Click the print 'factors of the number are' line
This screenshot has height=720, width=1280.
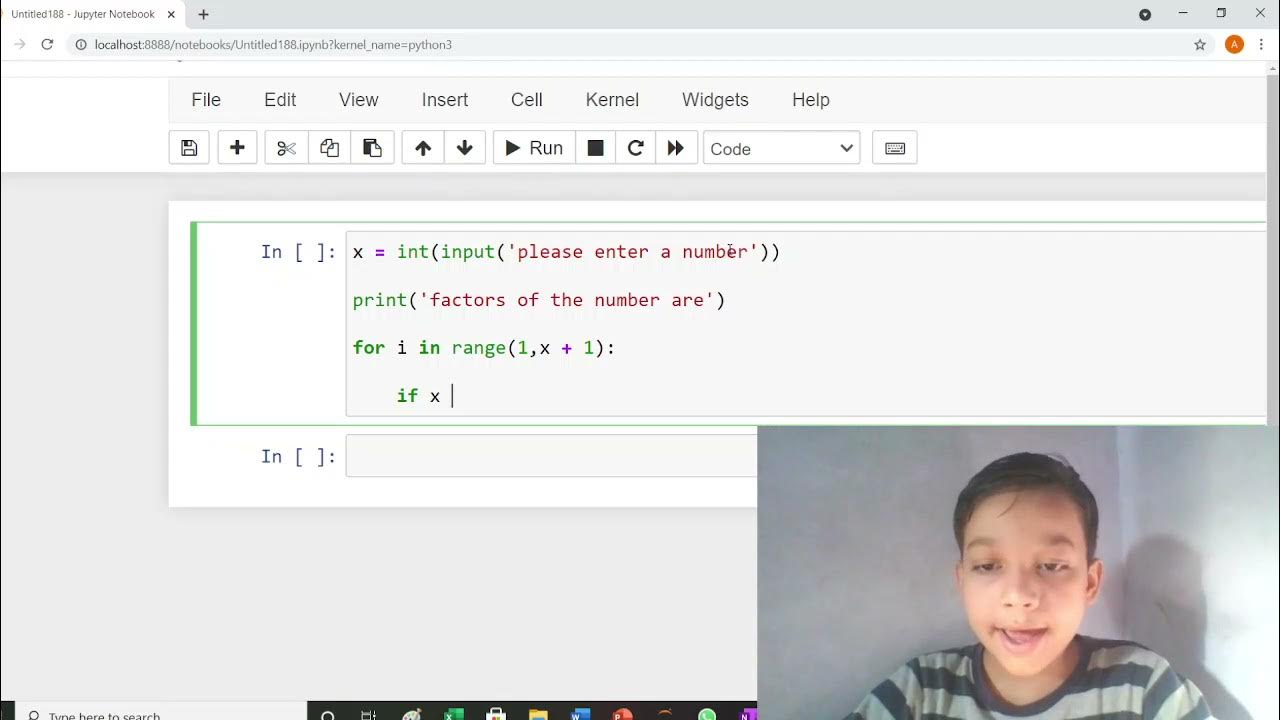tap(539, 300)
